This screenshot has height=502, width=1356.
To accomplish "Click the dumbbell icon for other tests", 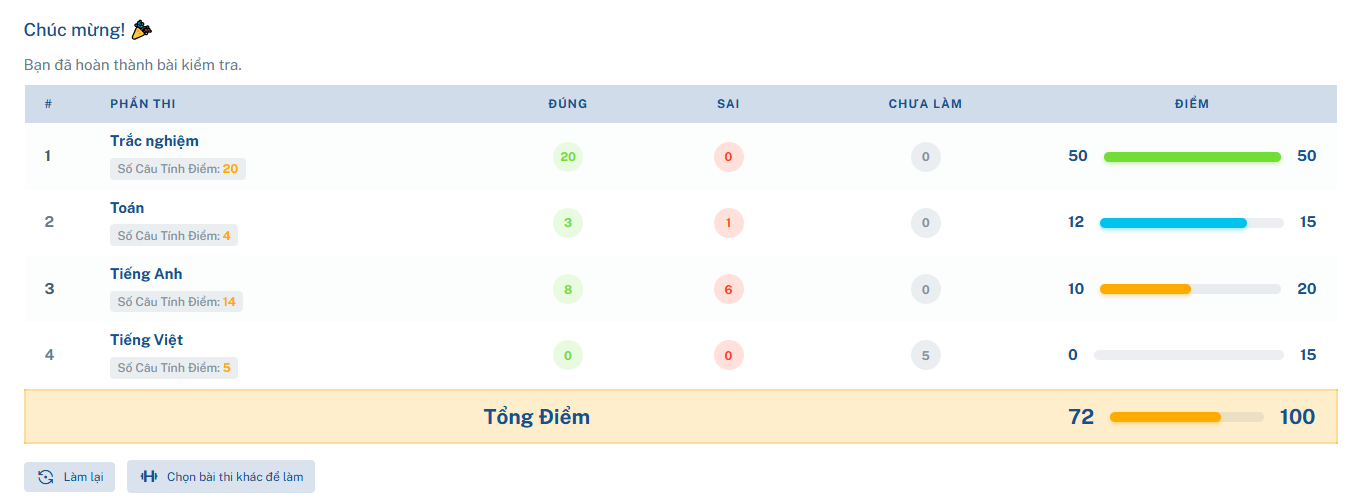I will click(x=149, y=477).
